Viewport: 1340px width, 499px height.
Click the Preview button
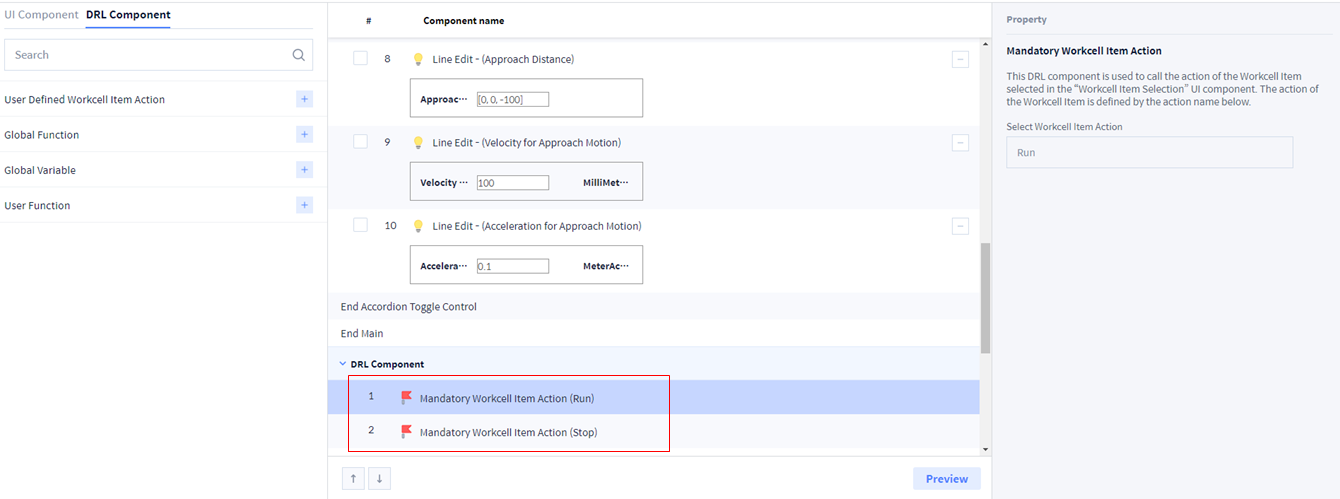click(x=946, y=479)
